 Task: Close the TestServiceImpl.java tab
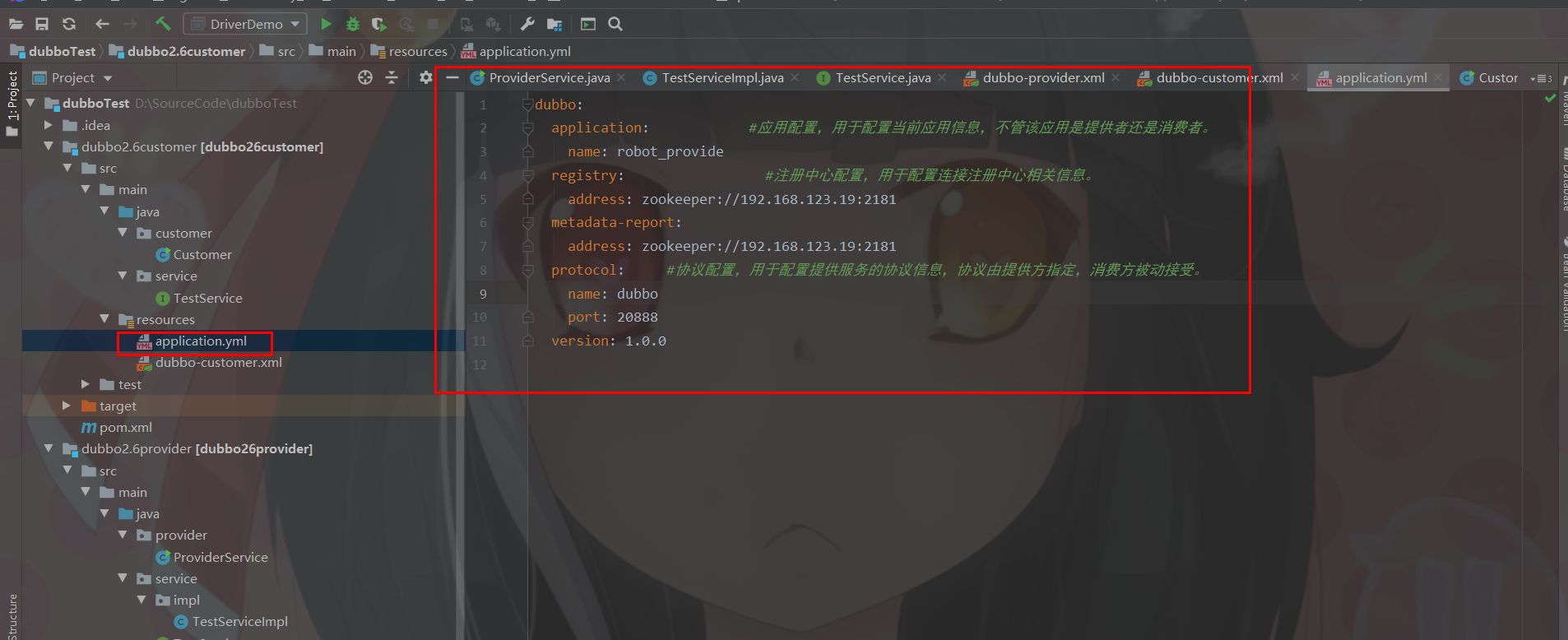coord(795,77)
